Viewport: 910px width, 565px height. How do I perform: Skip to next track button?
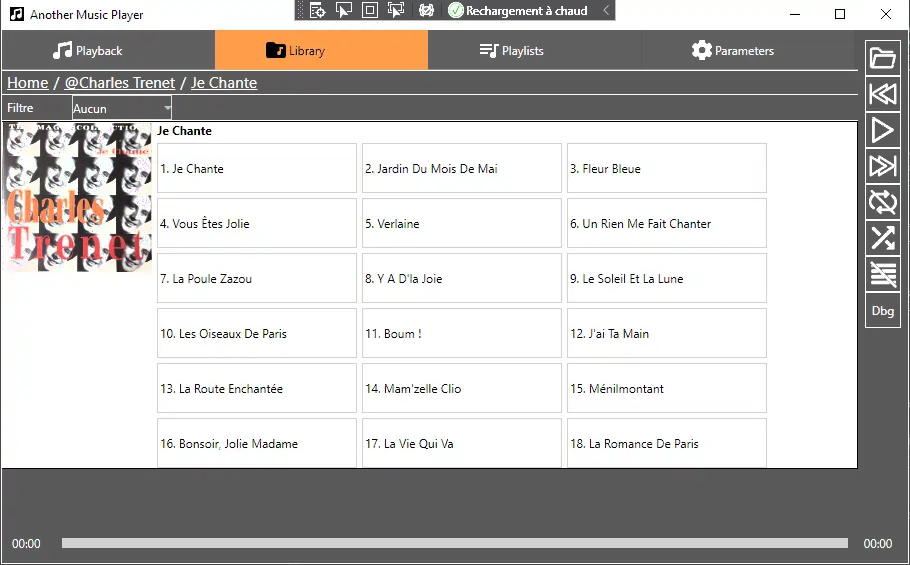tap(882, 166)
